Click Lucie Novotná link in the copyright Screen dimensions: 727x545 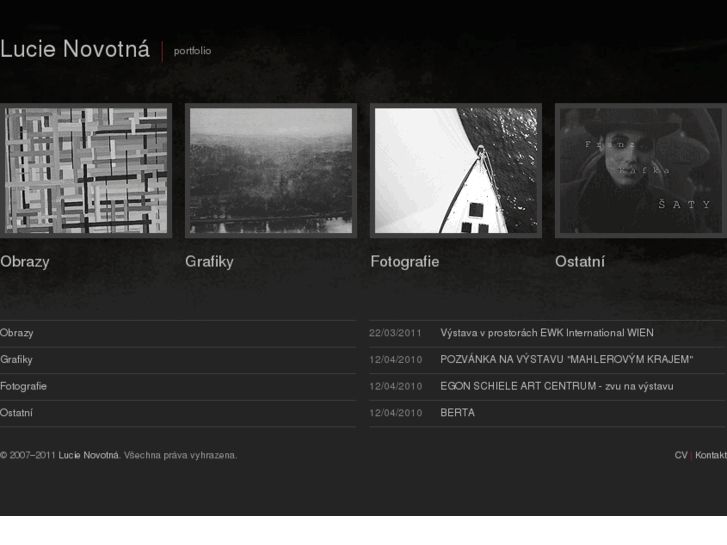(89, 455)
